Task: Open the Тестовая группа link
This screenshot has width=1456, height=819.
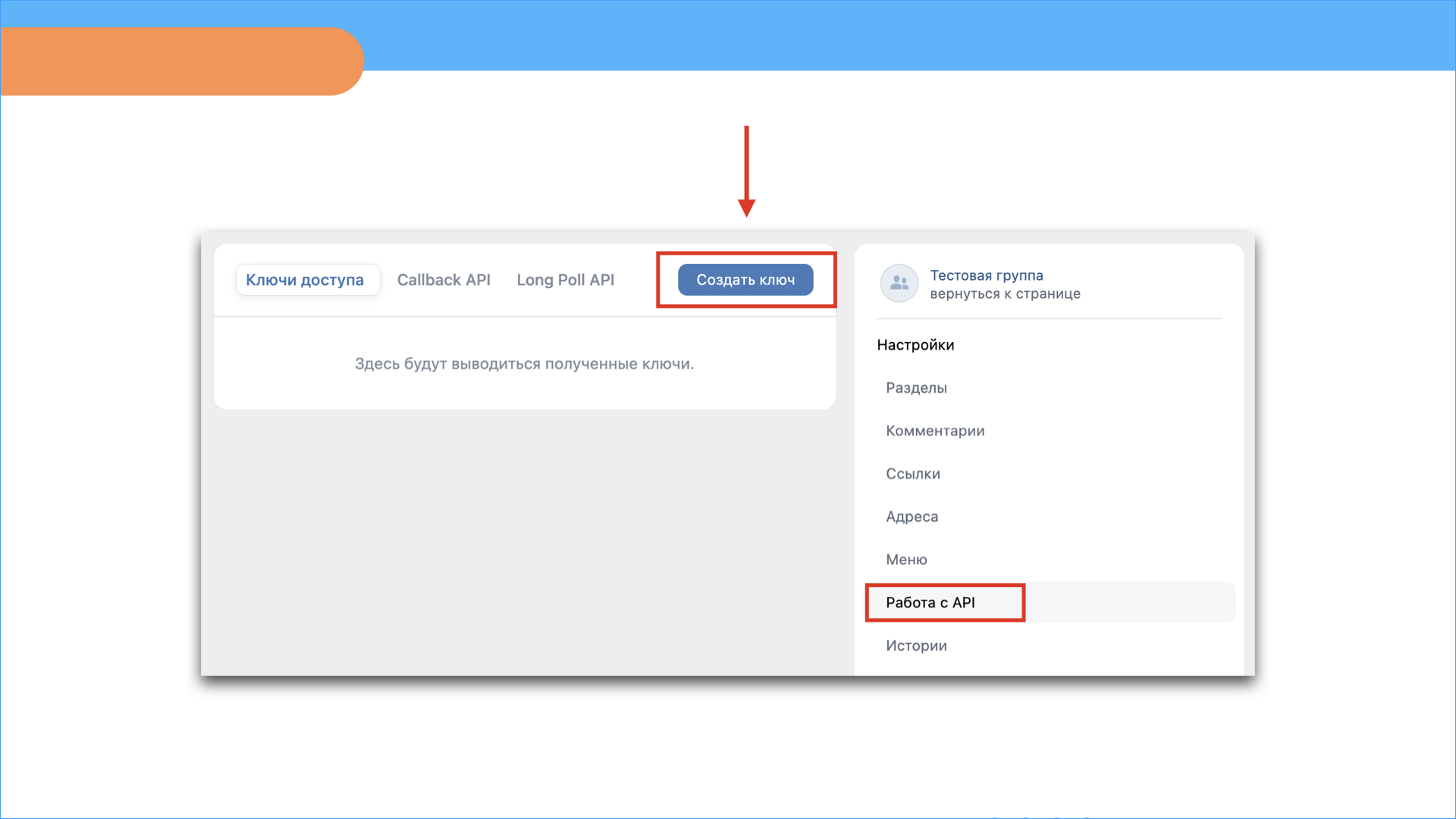Action: [x=987, y=275]
